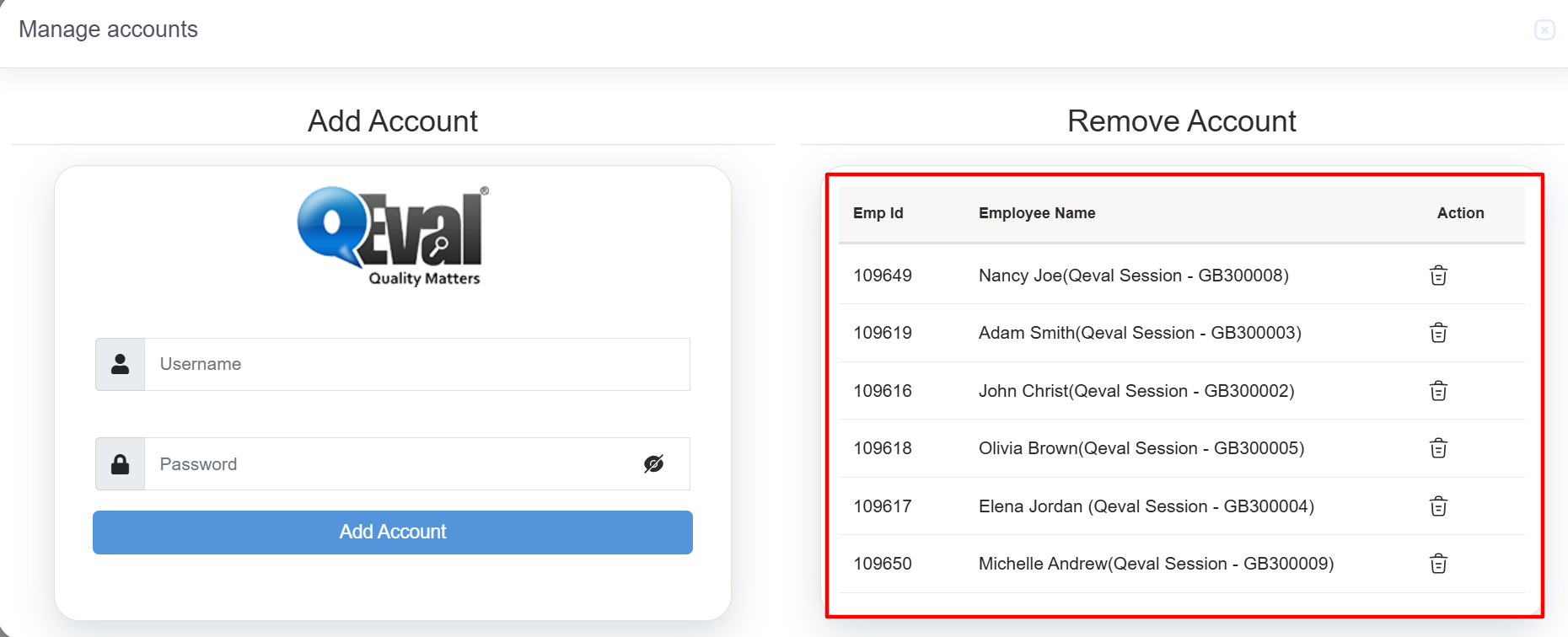Delete Michelle Andrew via trash icon

(1438, 564)
